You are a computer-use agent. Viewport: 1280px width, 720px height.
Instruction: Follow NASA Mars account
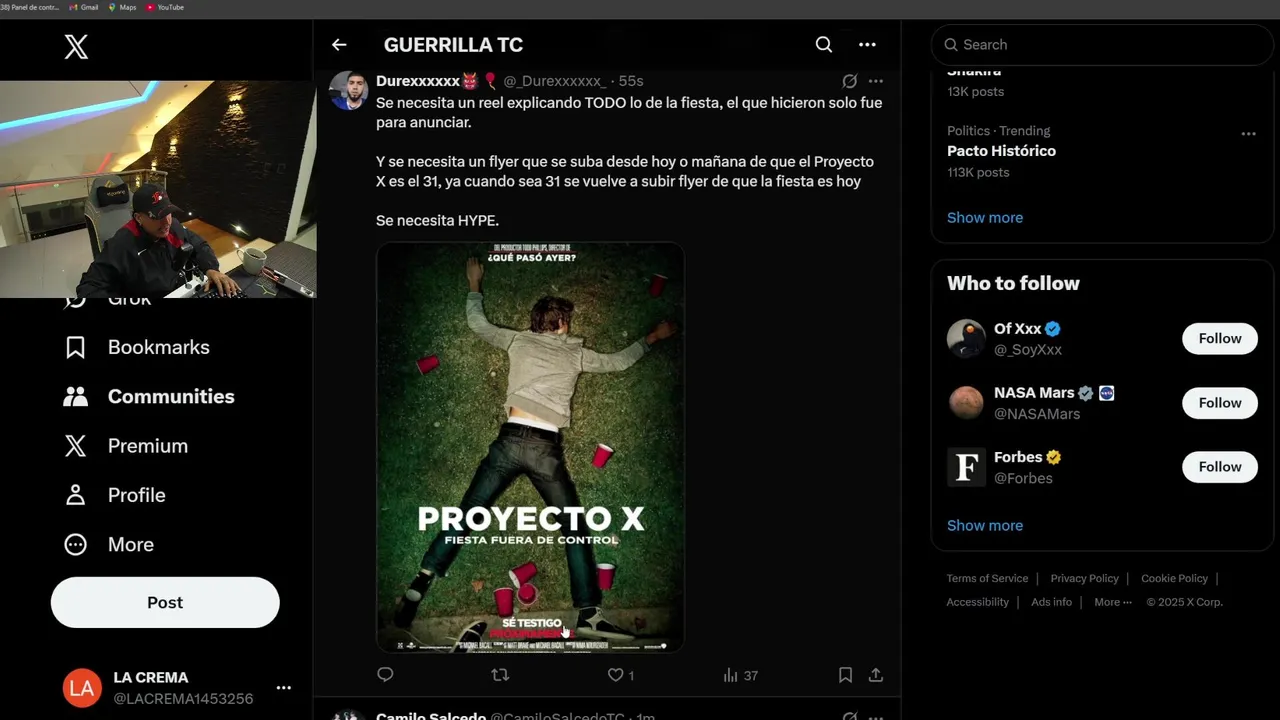1220,403
